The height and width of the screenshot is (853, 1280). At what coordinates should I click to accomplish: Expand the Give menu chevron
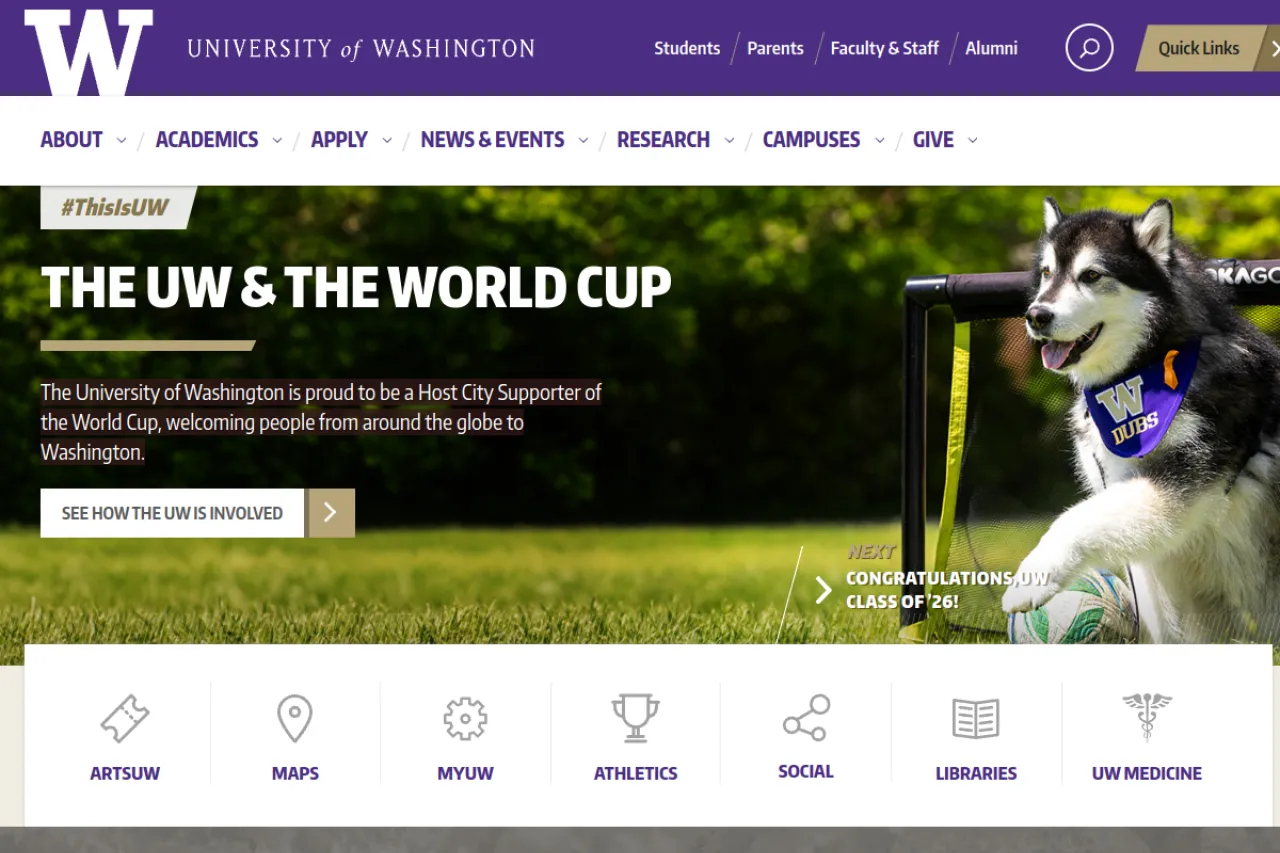(972, 140)
